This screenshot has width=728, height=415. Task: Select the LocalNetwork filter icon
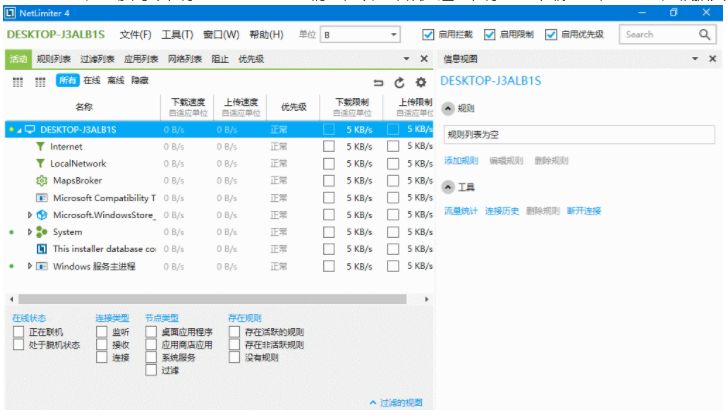point(40,163)
